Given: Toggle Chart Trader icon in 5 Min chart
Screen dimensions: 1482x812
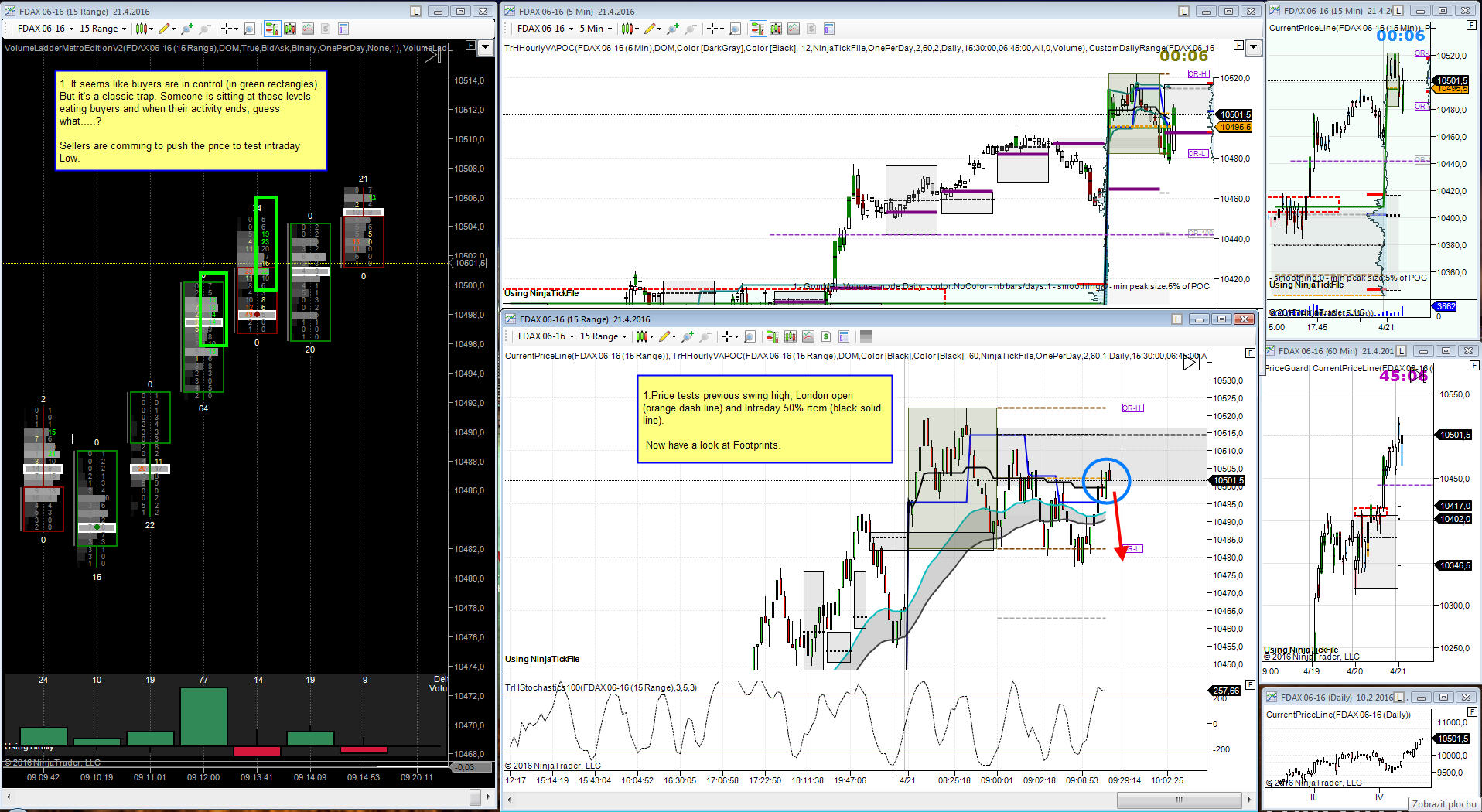Looking at the screenshot, I should (x=757, y=29).
